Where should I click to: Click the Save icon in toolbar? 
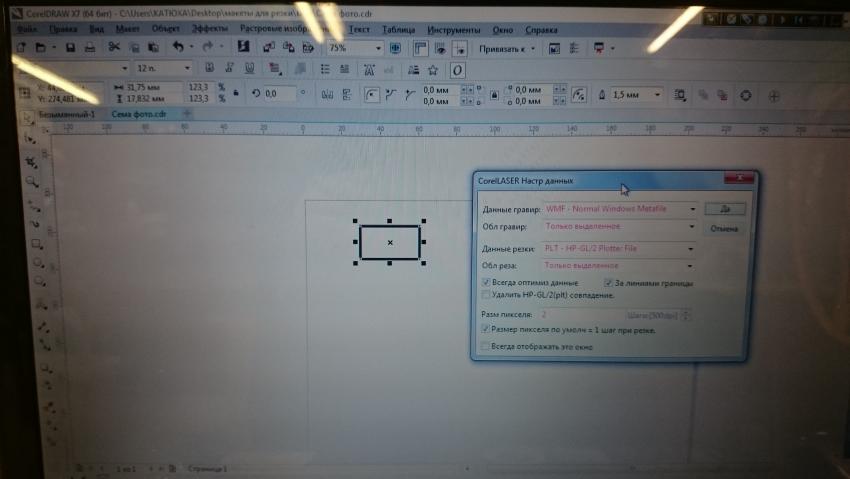(71, 47)
